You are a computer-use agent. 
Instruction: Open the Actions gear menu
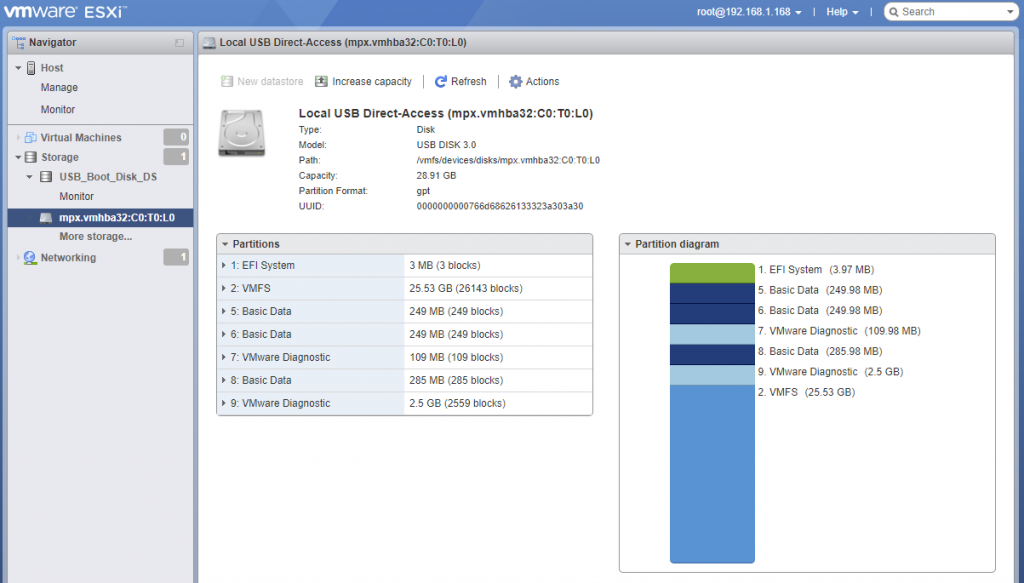[516, 82]
